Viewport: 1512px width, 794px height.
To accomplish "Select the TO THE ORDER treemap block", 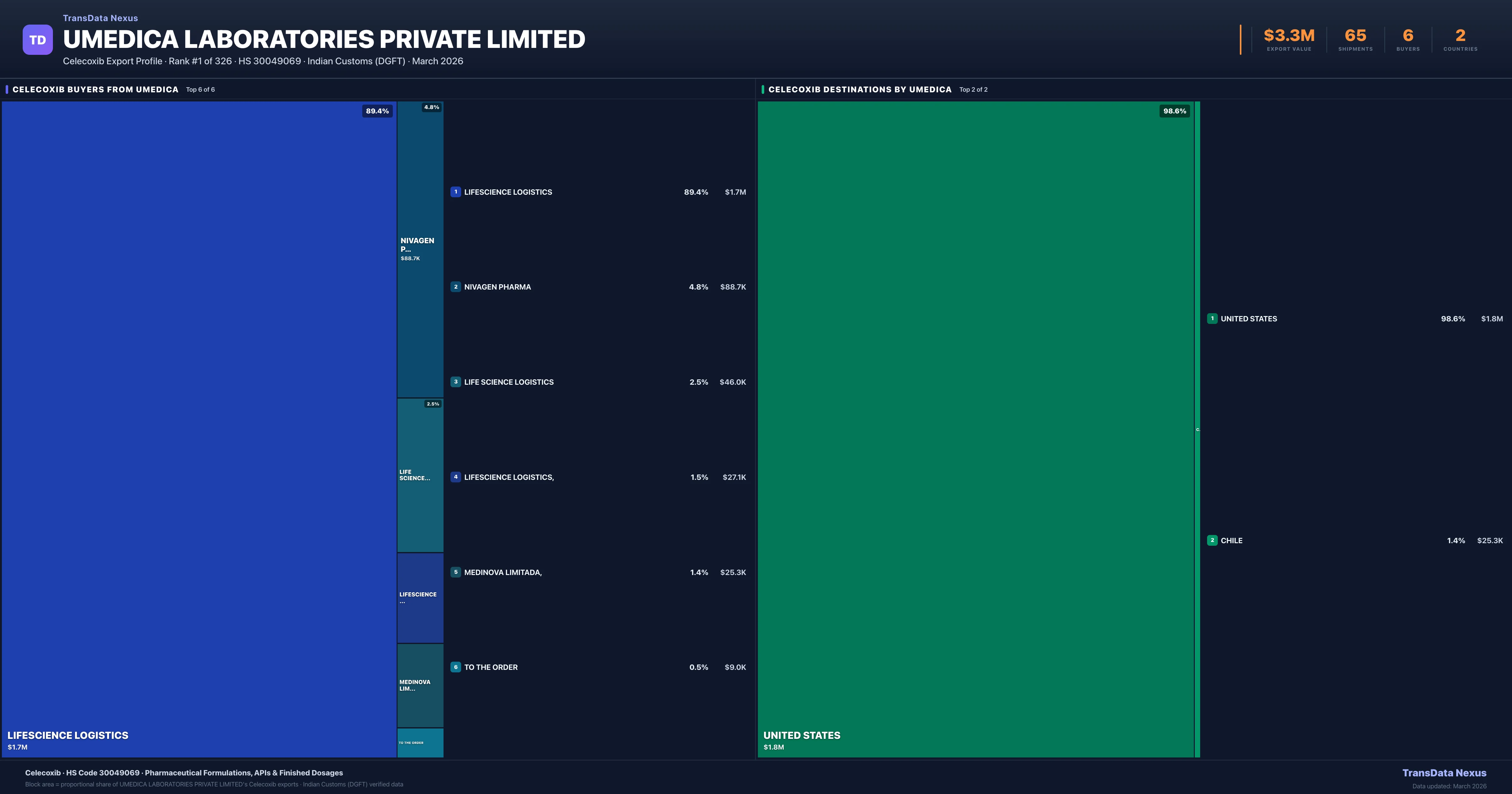I will click(x=420, y=743).
